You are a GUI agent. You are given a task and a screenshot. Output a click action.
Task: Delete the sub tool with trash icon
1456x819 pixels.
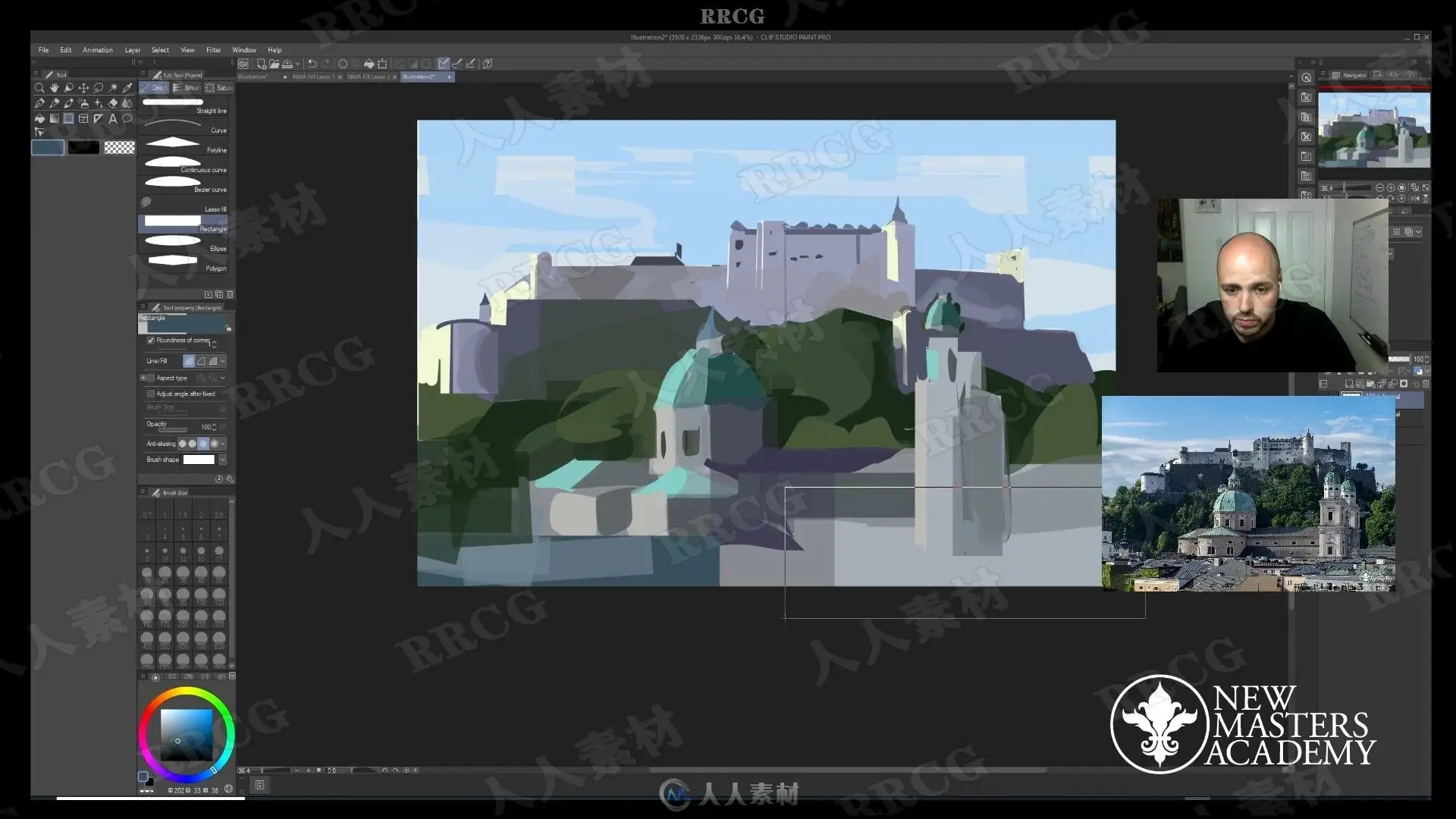[231, 294]
